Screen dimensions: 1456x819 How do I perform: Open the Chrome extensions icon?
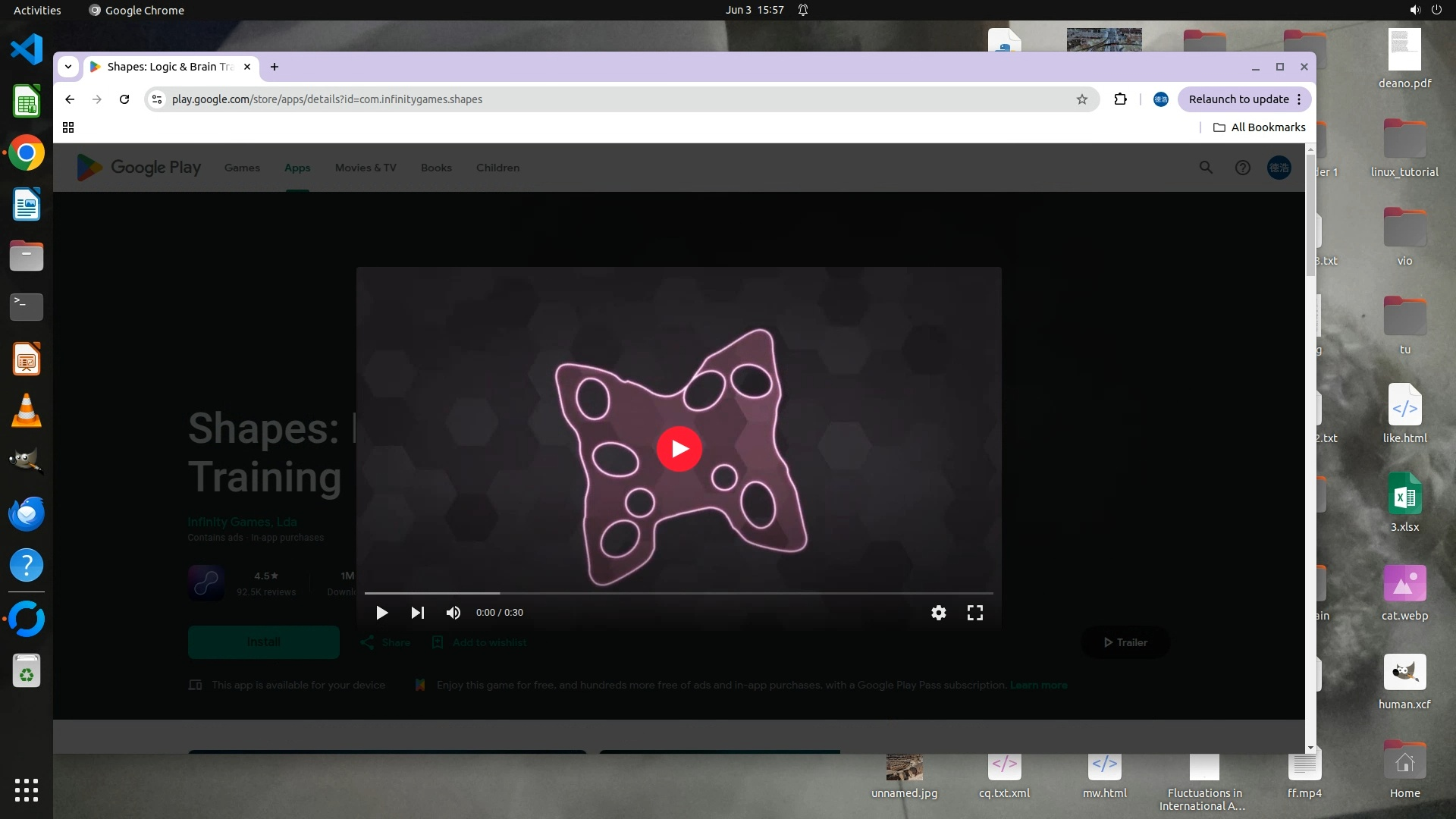(x=1120, y=99)
